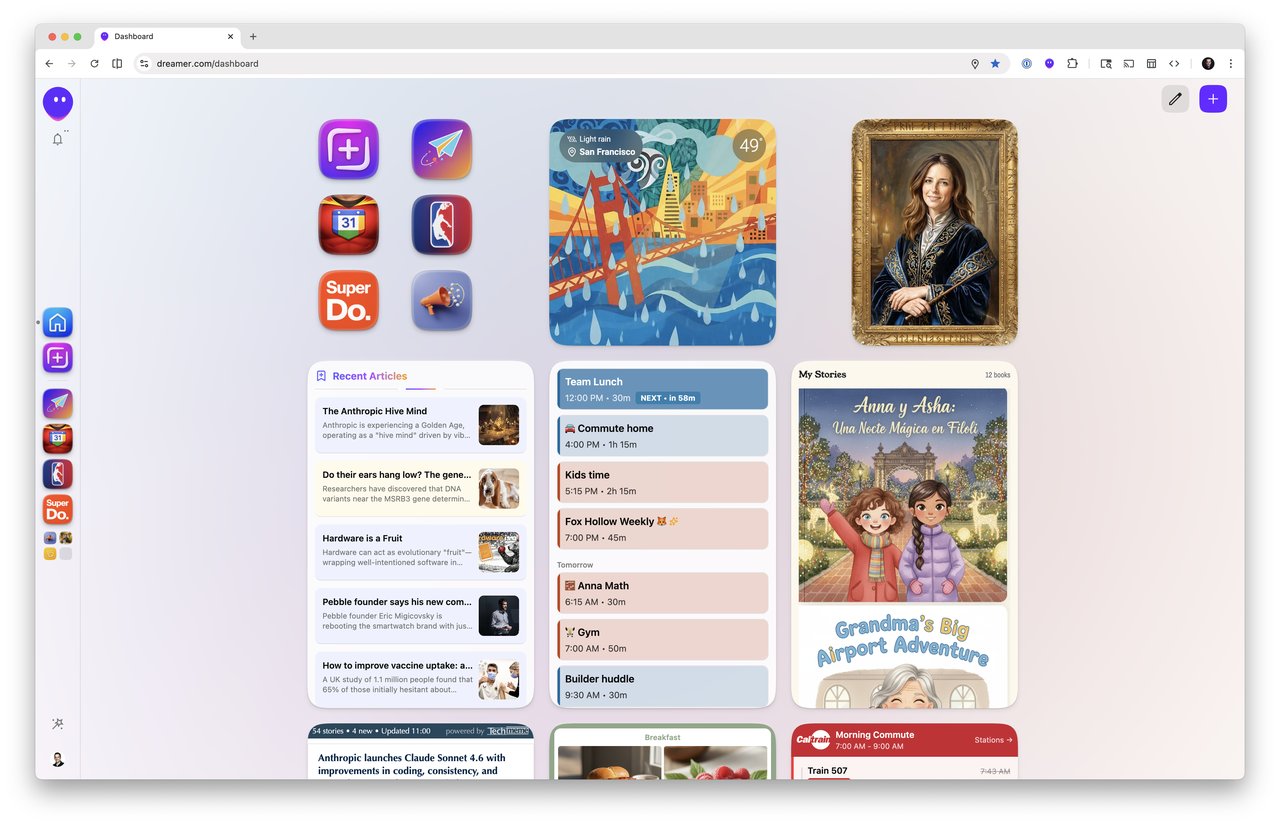The width and height of the screenshot is (1280, 826).
Task: Click the magic wand icon in sidebar
Action: pos(58,723)
